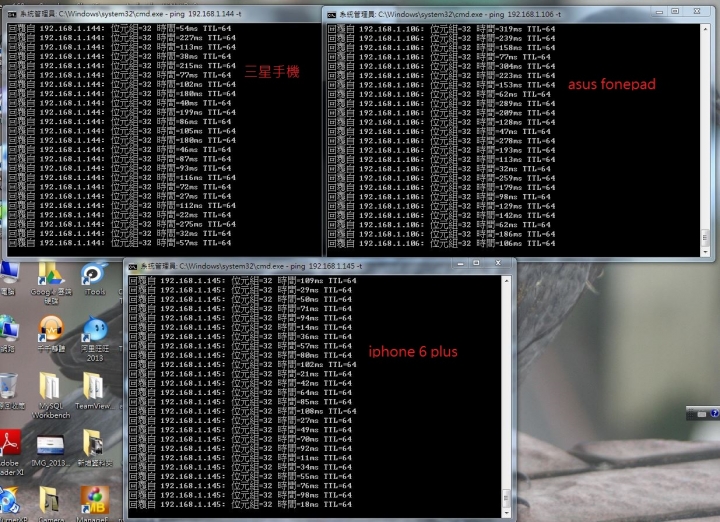Viewport: 720px width, 522px height.
Task: Click the 304ms reply line in the 192.168.1.106 window
Action: [x=441, y=66]
